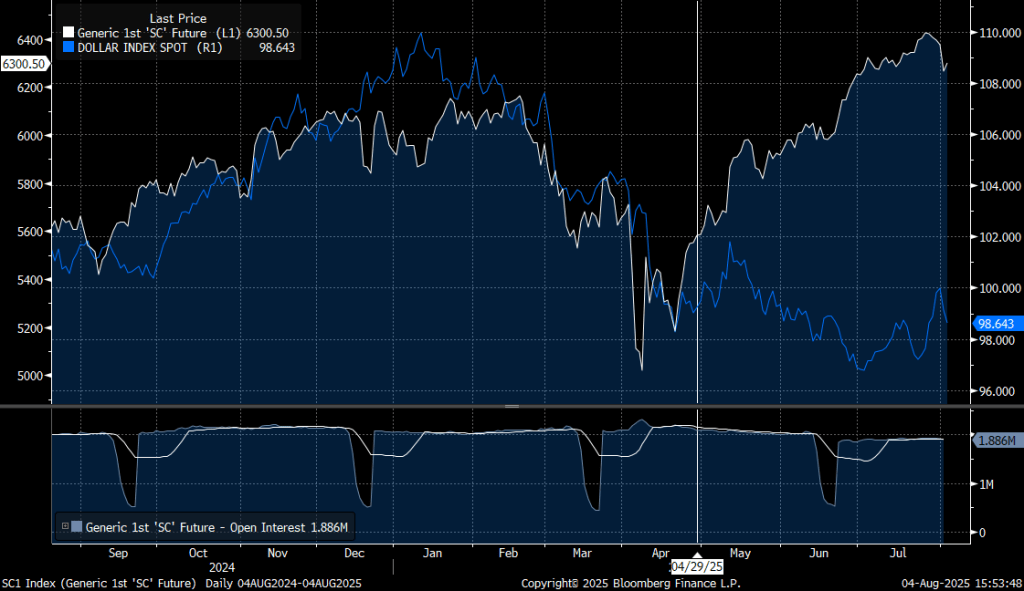Viewport: 1024px width, 591px height.
Task: Click the 6300.50 price tag on left axis
Action: 24,64
